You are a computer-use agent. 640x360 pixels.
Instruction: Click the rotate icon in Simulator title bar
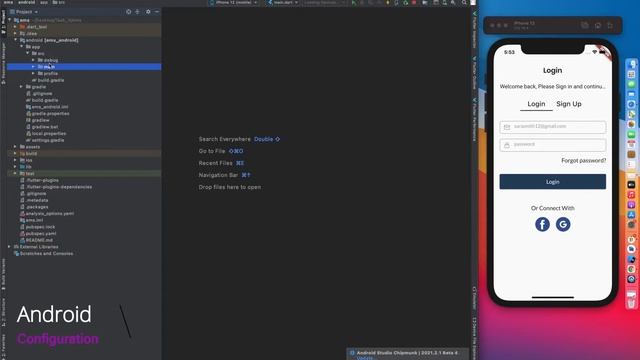pyautogui.click(x=610, y=25)
